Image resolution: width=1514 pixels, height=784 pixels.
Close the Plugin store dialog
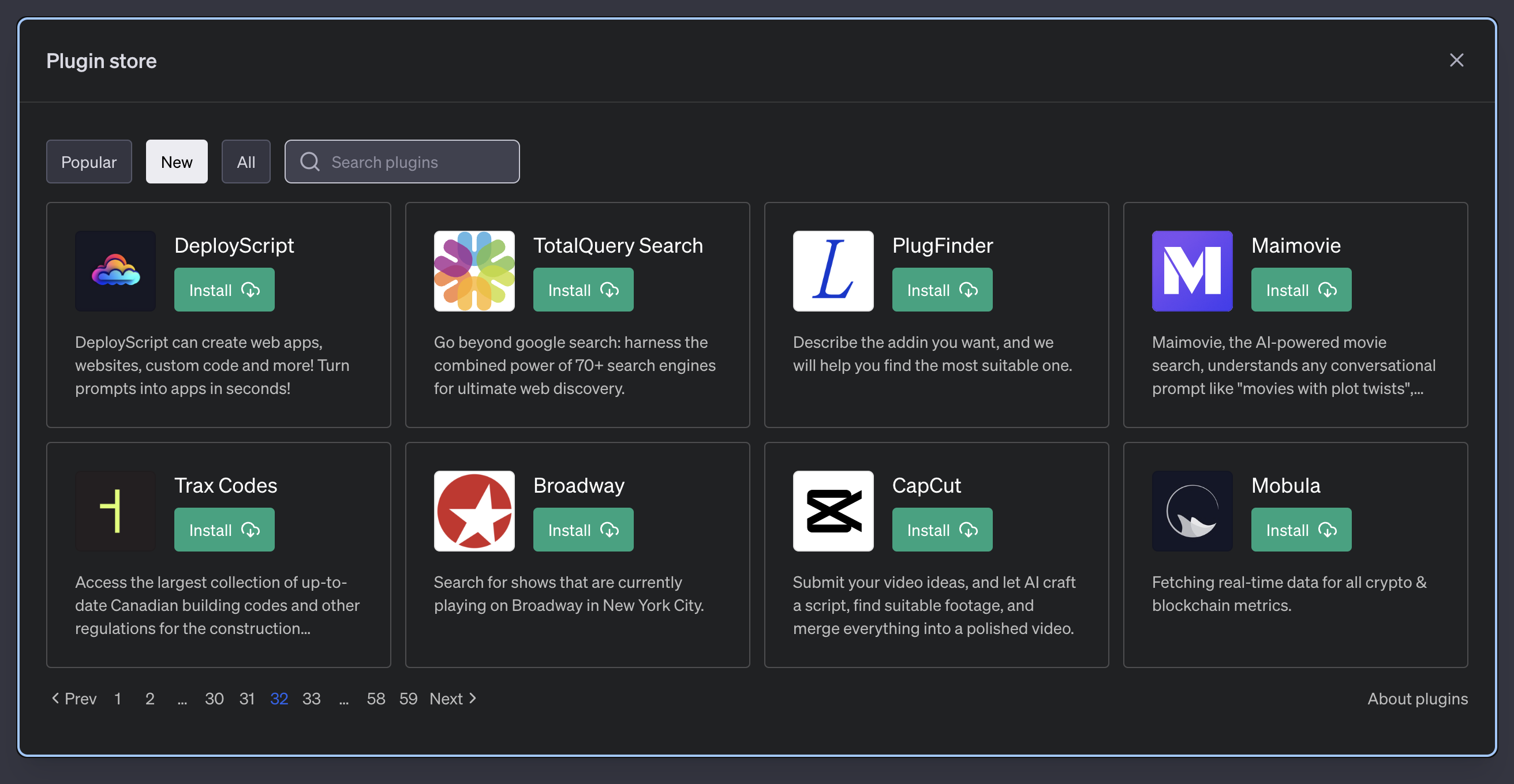click(x=1456, y=60)
